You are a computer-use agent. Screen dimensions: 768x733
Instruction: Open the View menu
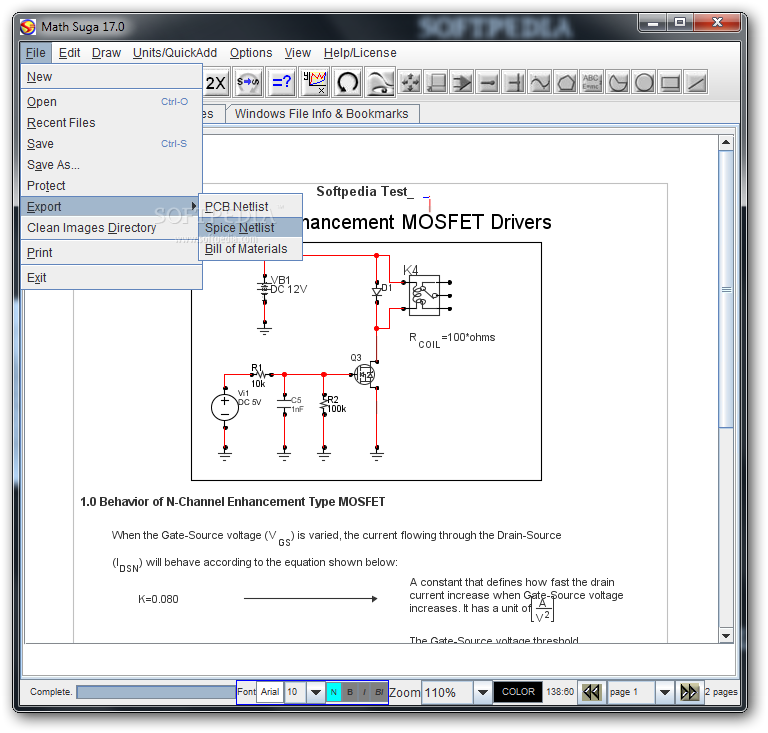(x=298, y=52)
